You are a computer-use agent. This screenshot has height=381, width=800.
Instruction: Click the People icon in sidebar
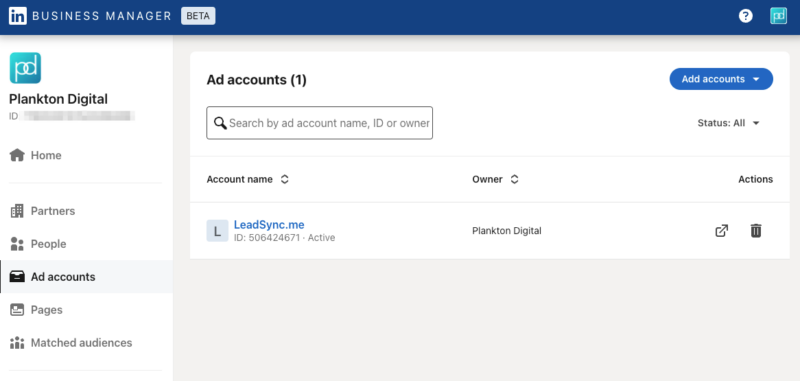click(x=17, y=244)
